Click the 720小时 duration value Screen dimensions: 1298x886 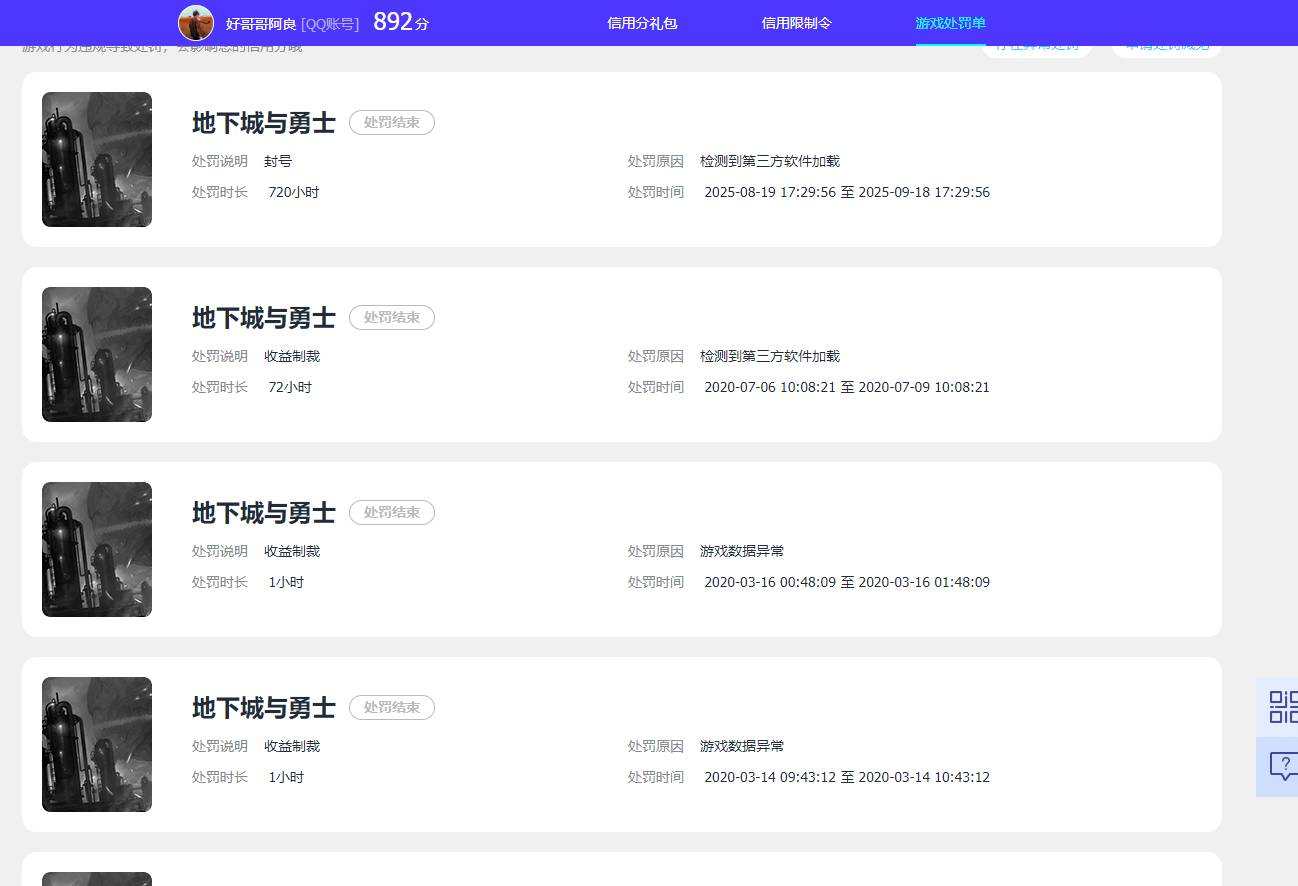click(x=294, y=192)
